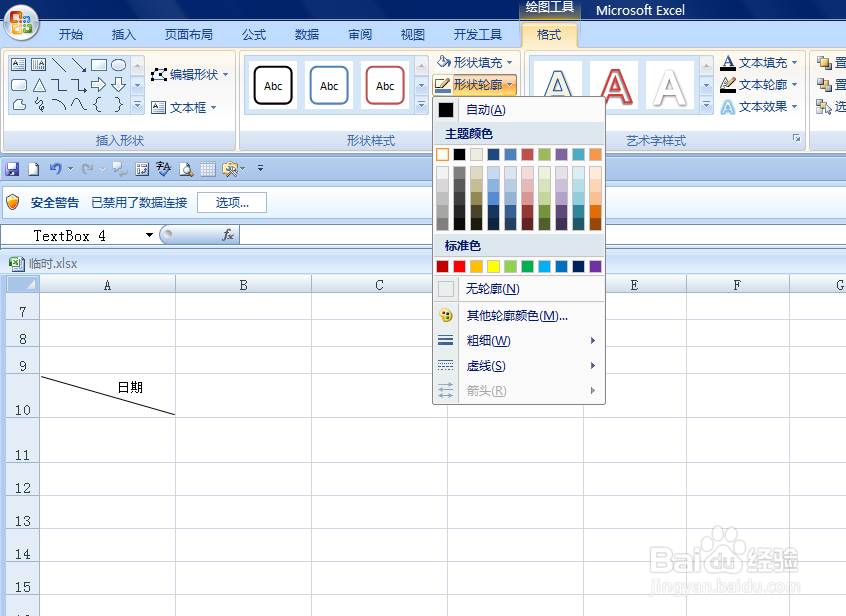Open 其他轮廓颜色 more outline colors
The width and height of the screenshot is (846, 616).
point(519,315)
